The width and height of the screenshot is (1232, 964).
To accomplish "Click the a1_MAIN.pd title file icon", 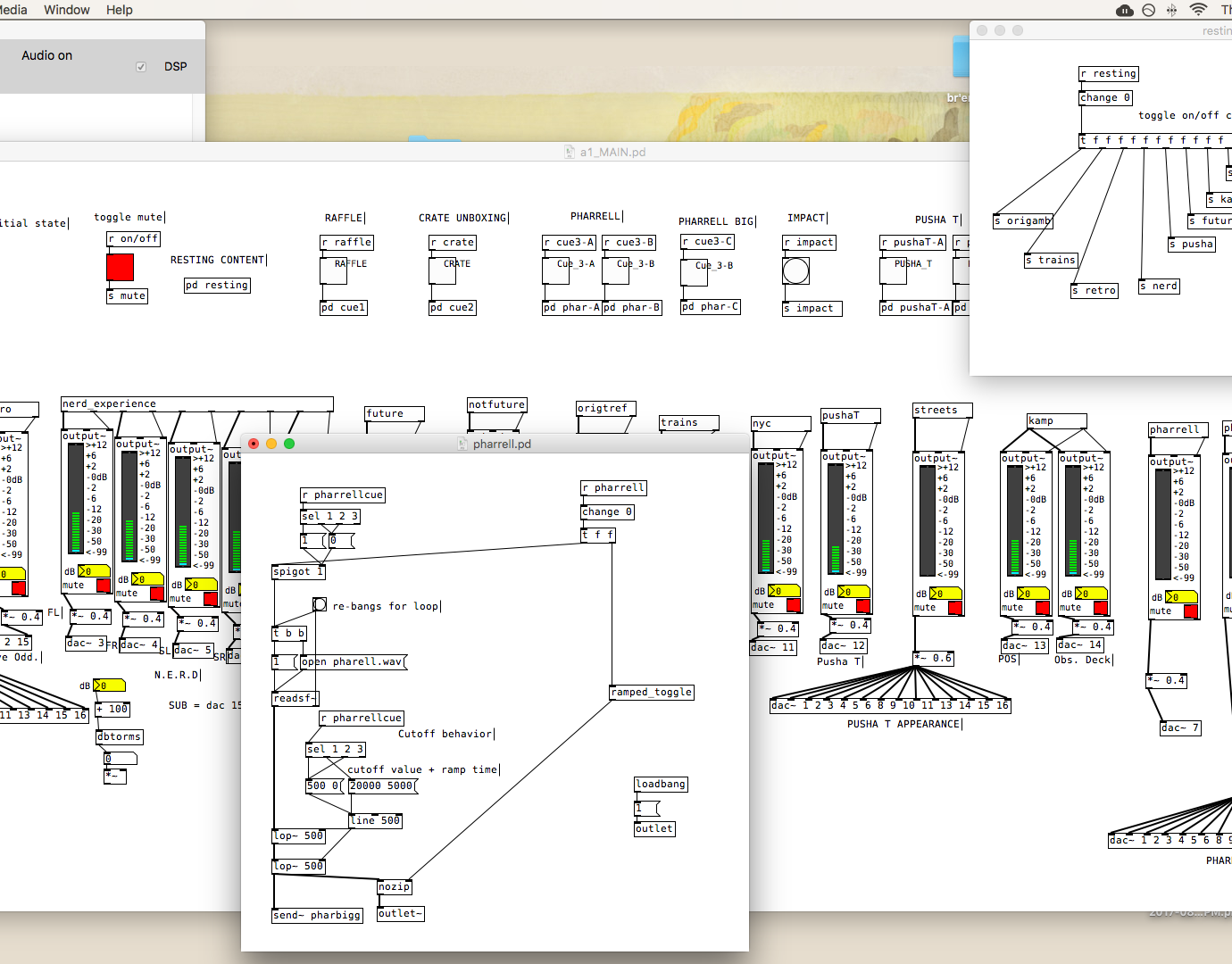I will point(570,152).
